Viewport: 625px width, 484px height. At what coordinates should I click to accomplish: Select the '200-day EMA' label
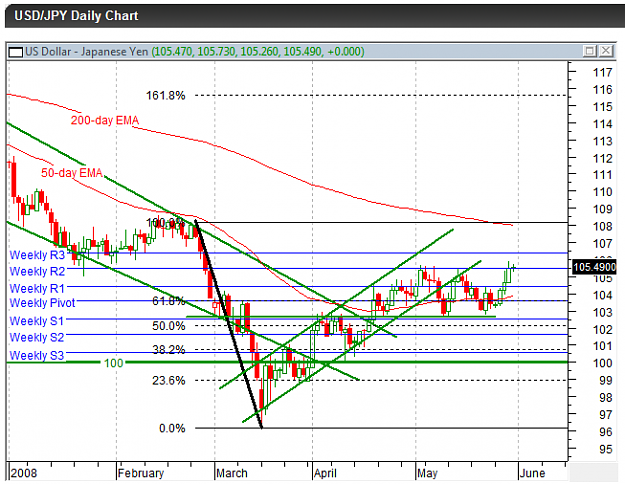(105, 120)
